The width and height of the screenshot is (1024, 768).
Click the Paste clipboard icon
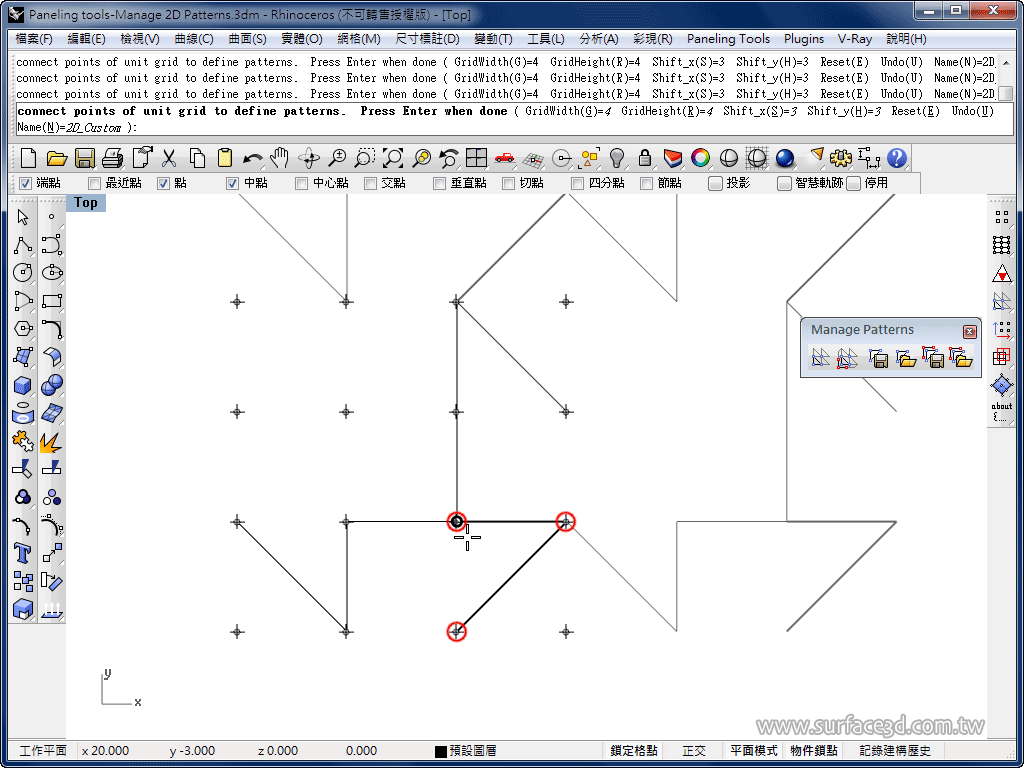point(225,158)
